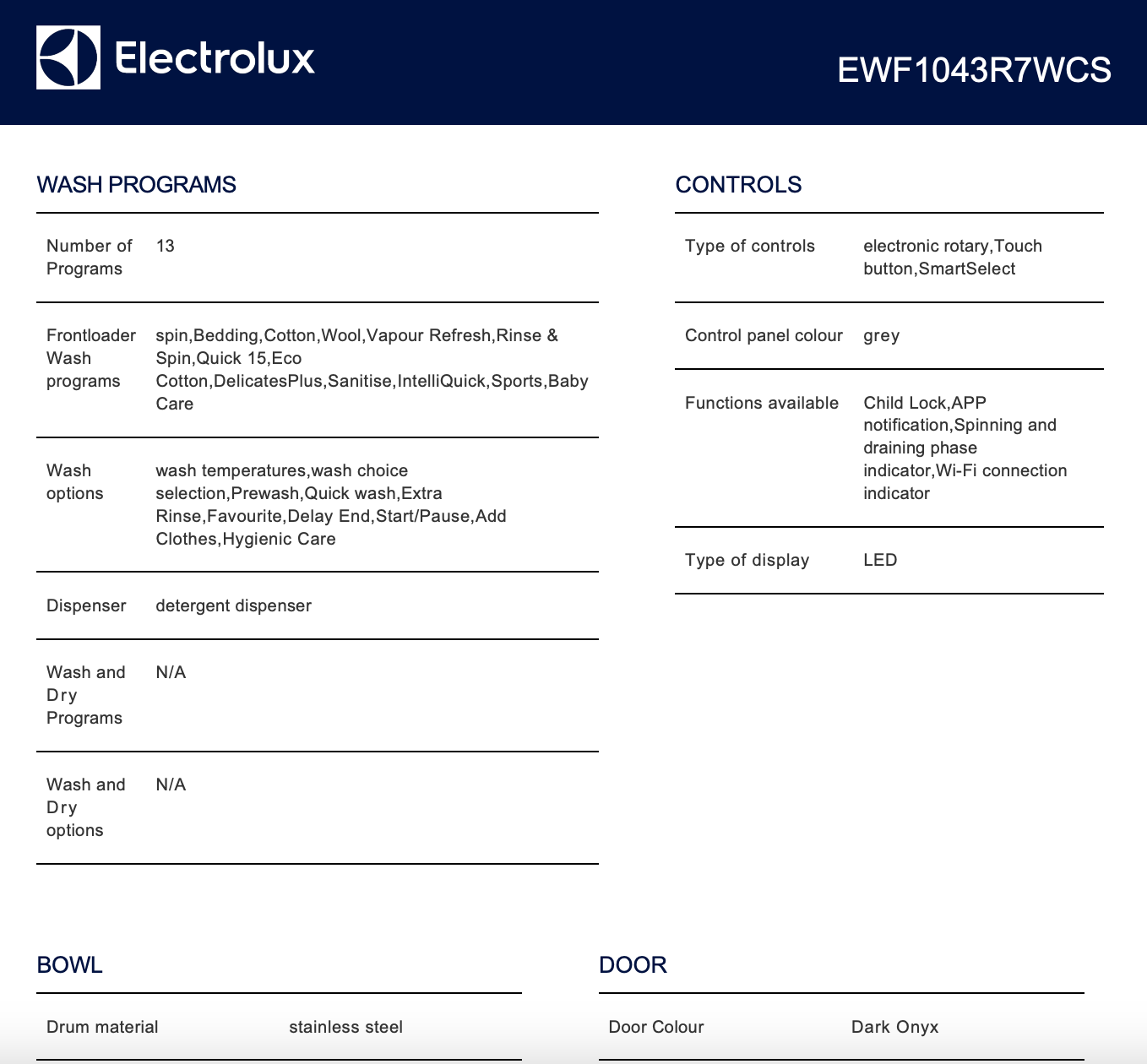Click the Electrolux logo icon
This screenshot has width=1147, height=1064.
pyautogui.click(x=68, y=57)
